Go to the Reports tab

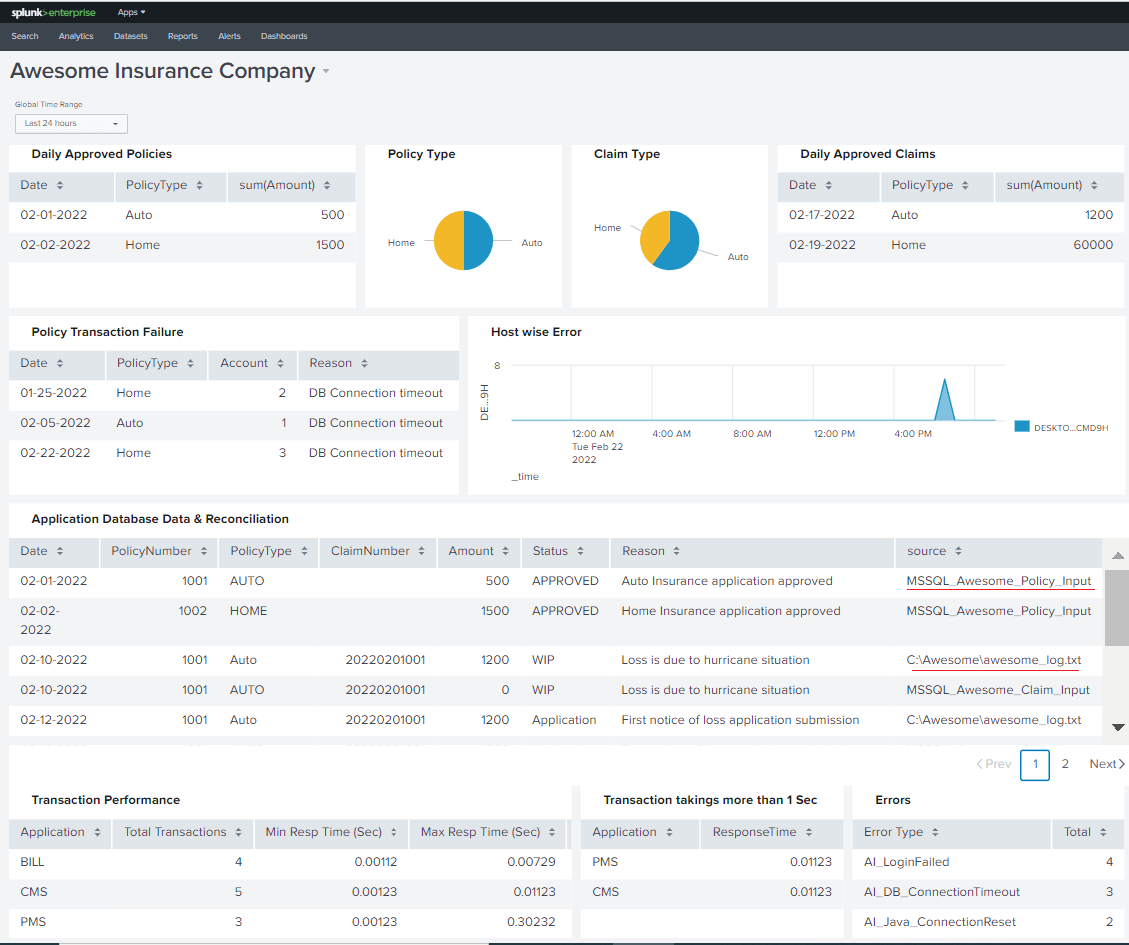(182, 36)
